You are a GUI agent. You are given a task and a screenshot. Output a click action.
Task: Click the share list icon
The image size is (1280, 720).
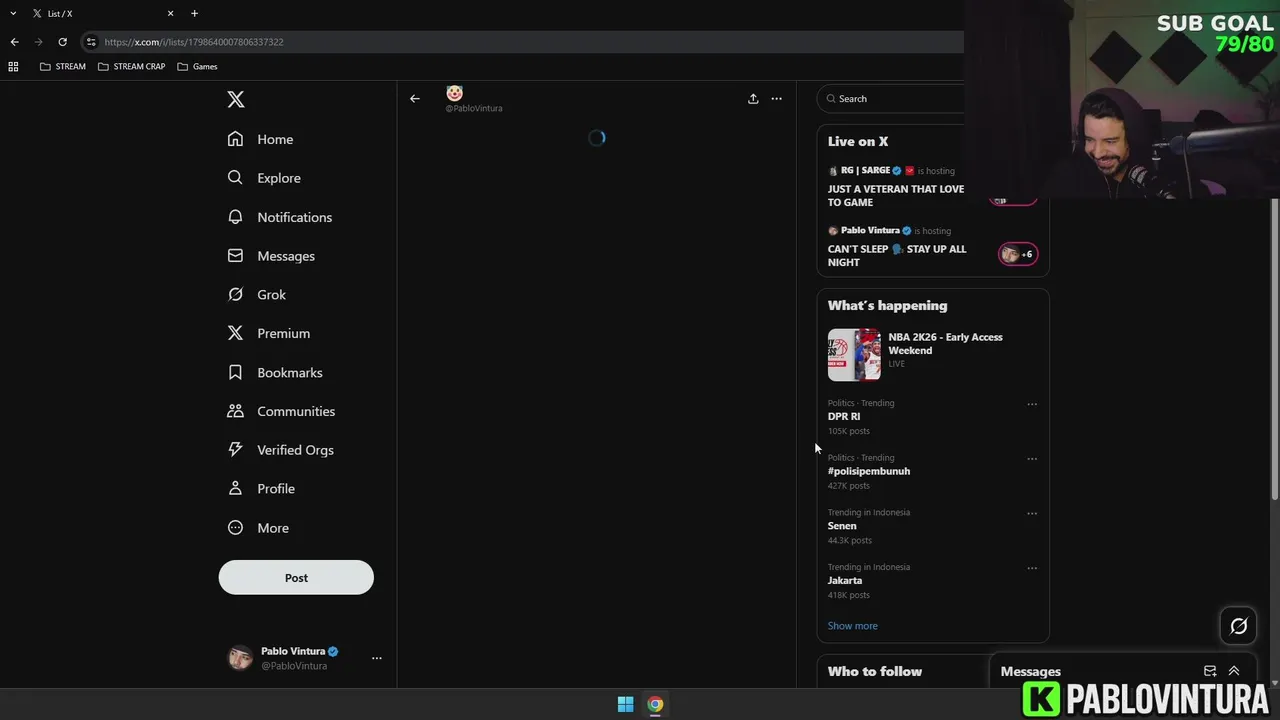pyautogui.click(x=753, y=99)
